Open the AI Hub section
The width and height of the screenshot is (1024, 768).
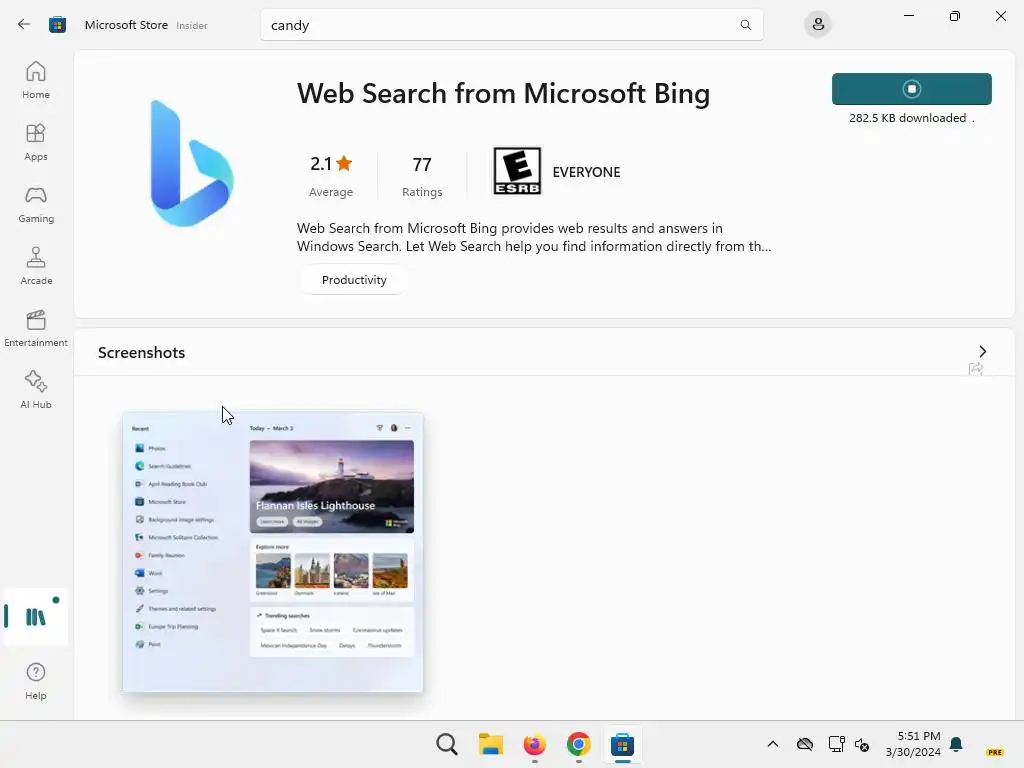[36, 391]
